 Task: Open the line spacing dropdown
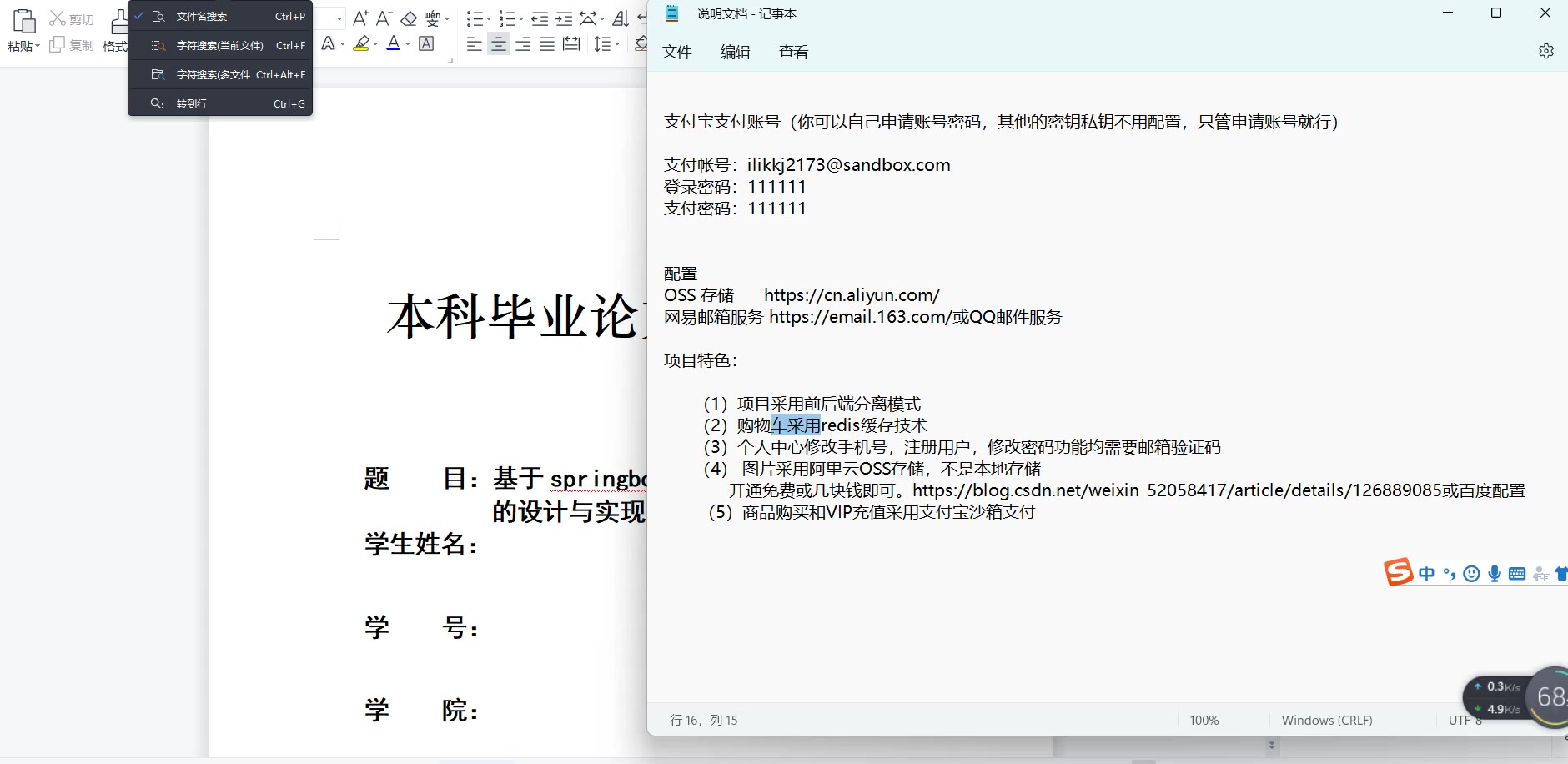point(617,44)
